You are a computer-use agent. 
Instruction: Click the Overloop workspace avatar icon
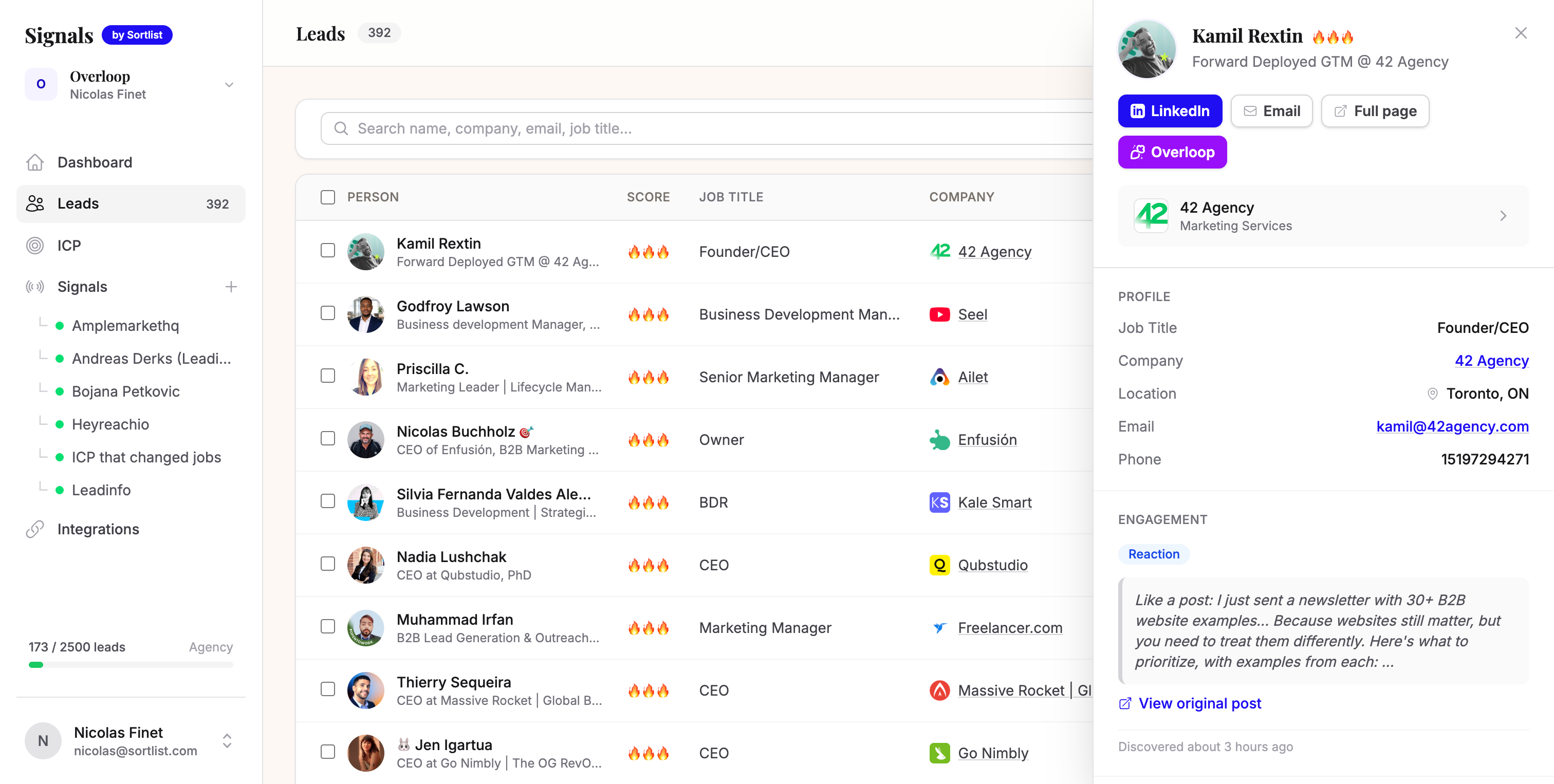[x=41, y=84]
